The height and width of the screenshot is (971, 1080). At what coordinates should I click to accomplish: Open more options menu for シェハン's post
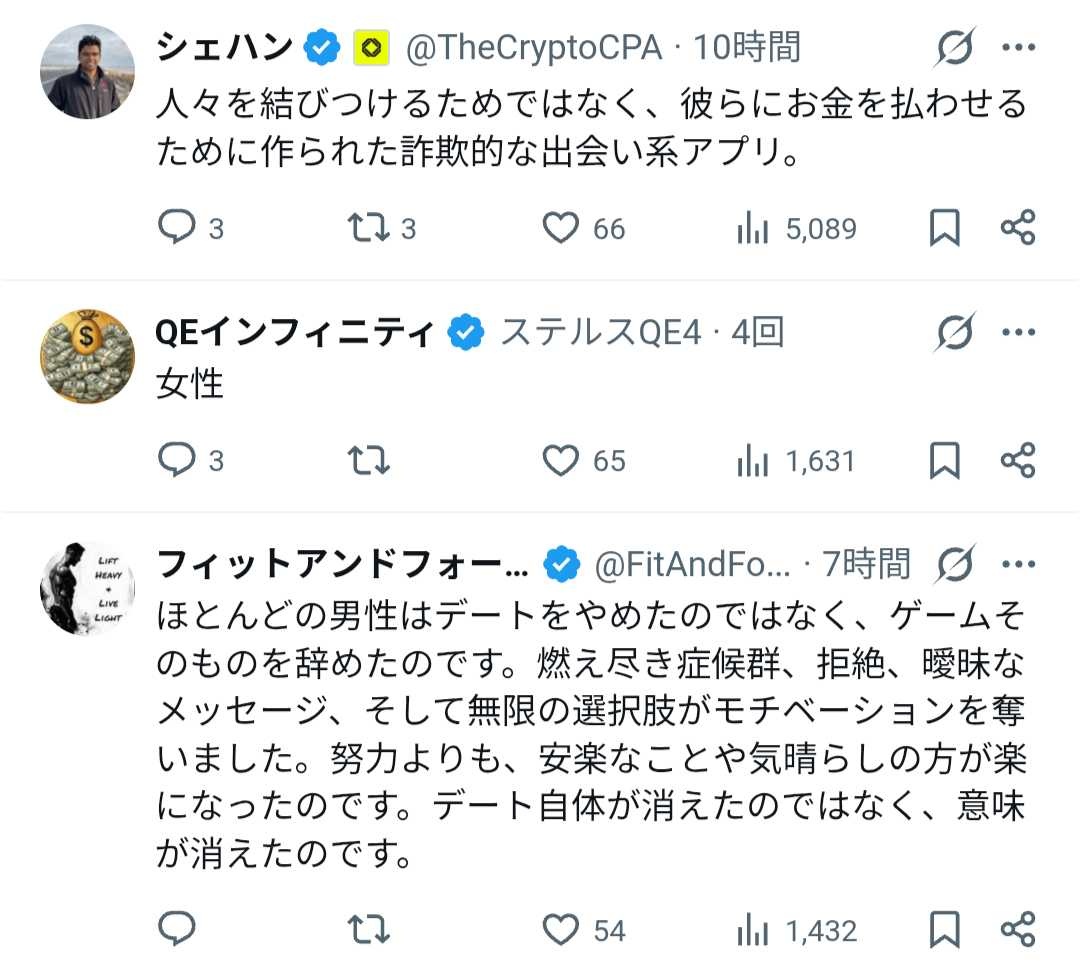click(1018, 48)
